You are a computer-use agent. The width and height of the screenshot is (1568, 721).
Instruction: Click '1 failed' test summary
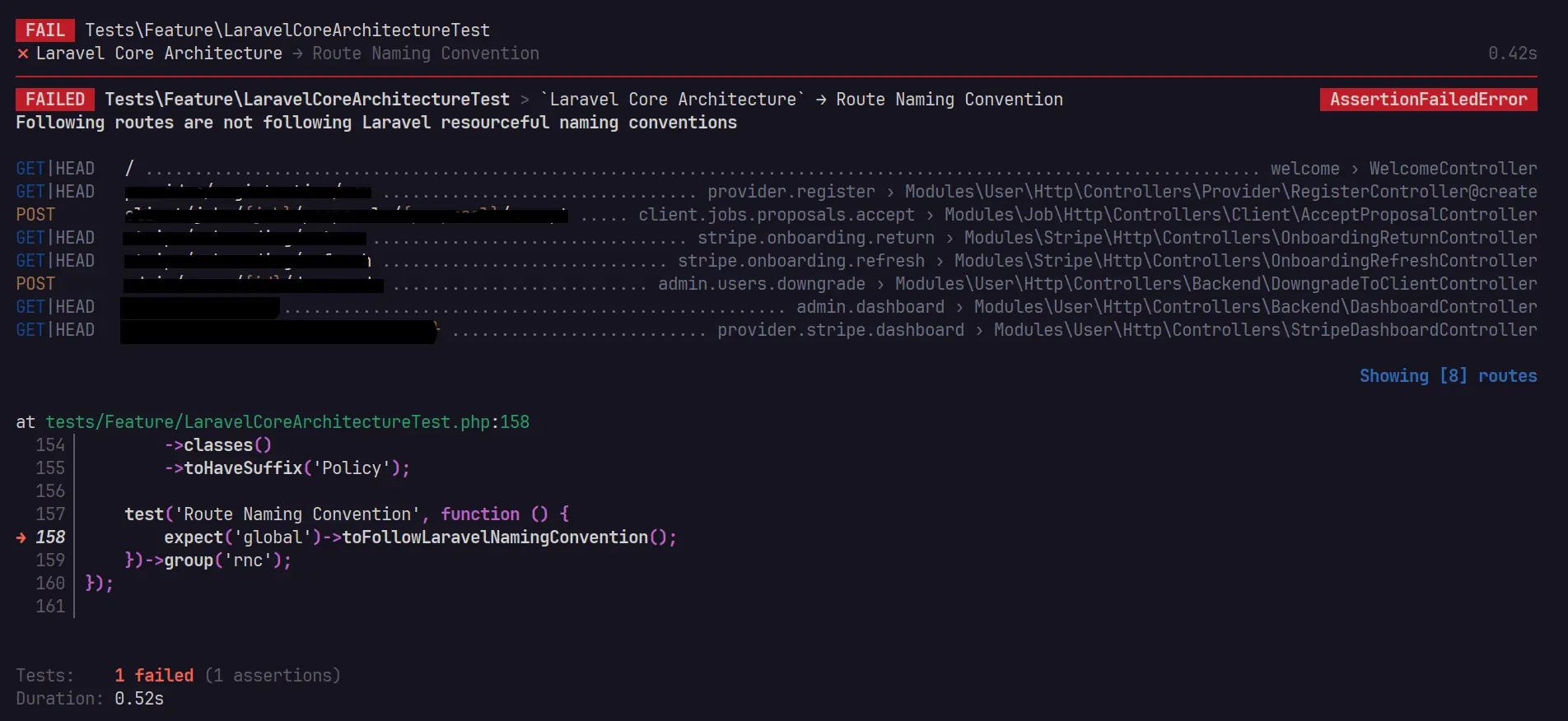coord(154,676)
